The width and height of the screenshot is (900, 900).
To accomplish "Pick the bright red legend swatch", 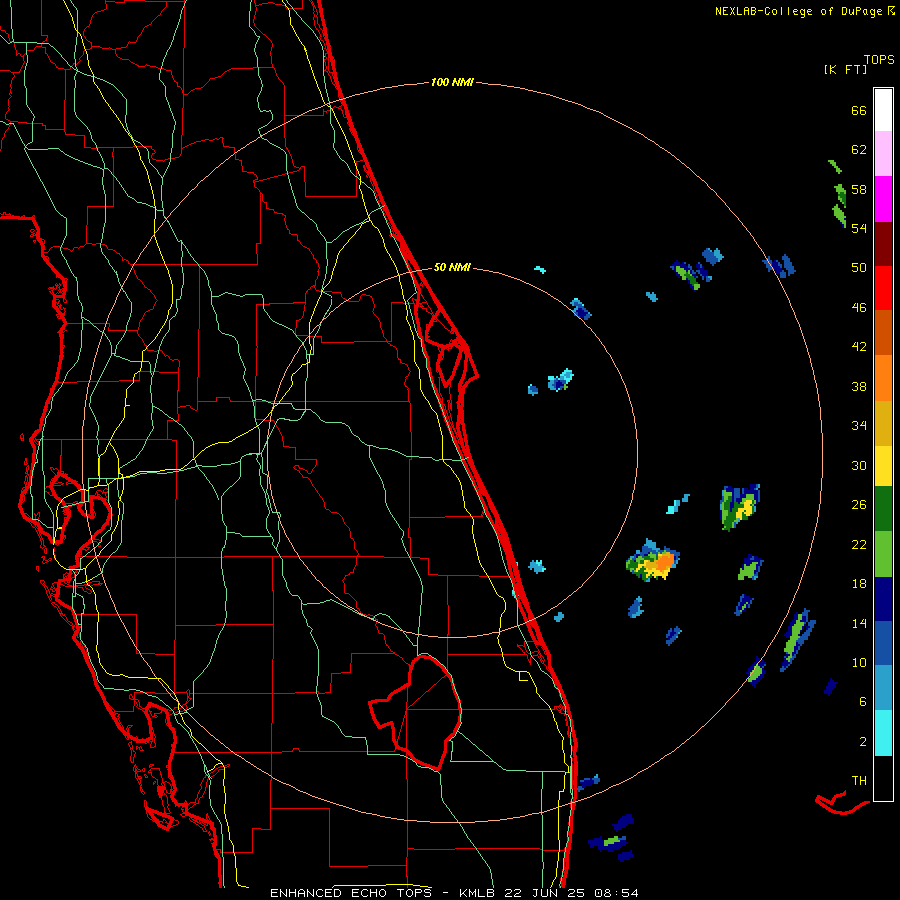I will coord(883,288).
